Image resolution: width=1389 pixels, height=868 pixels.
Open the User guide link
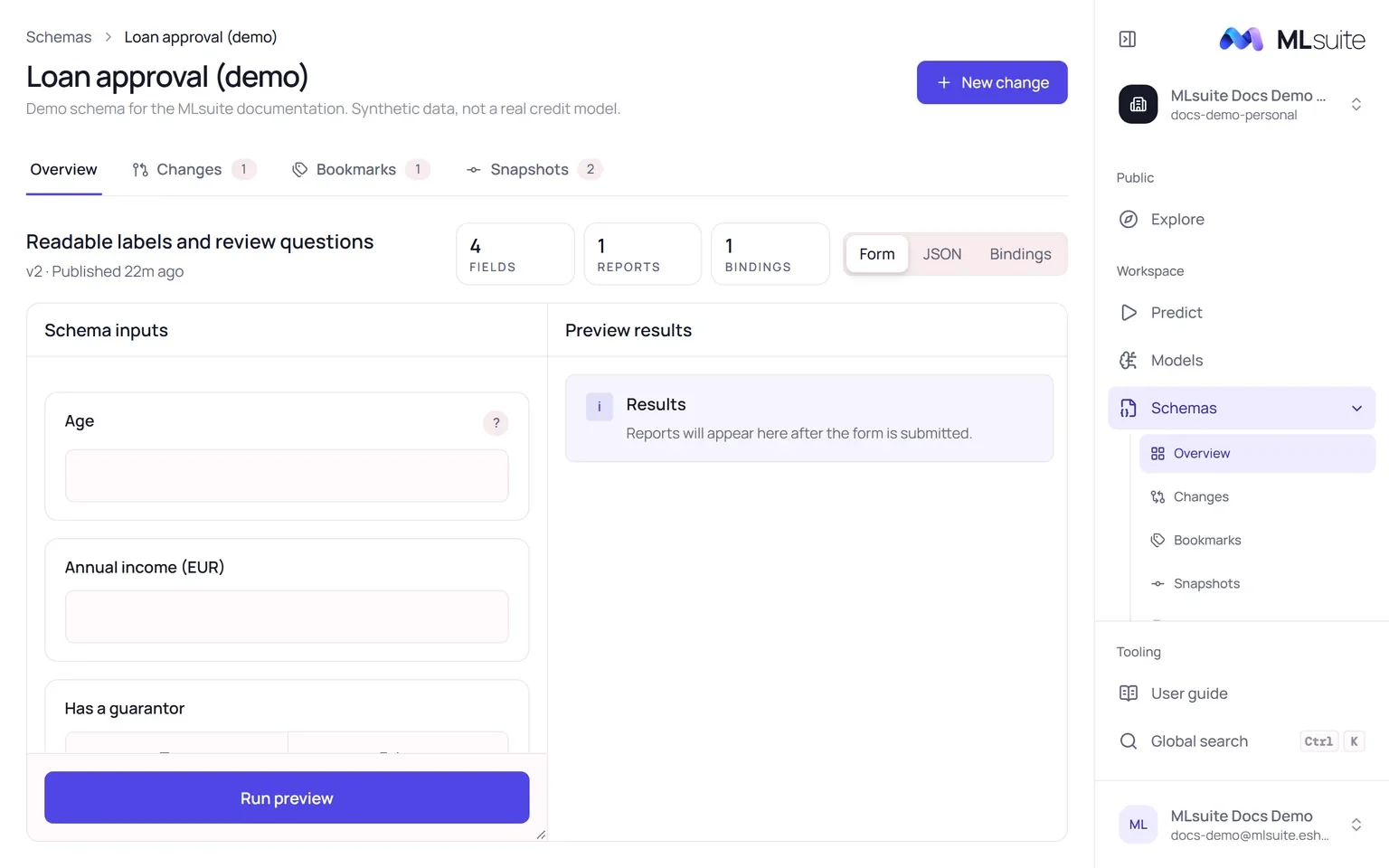coord(1242,693)
